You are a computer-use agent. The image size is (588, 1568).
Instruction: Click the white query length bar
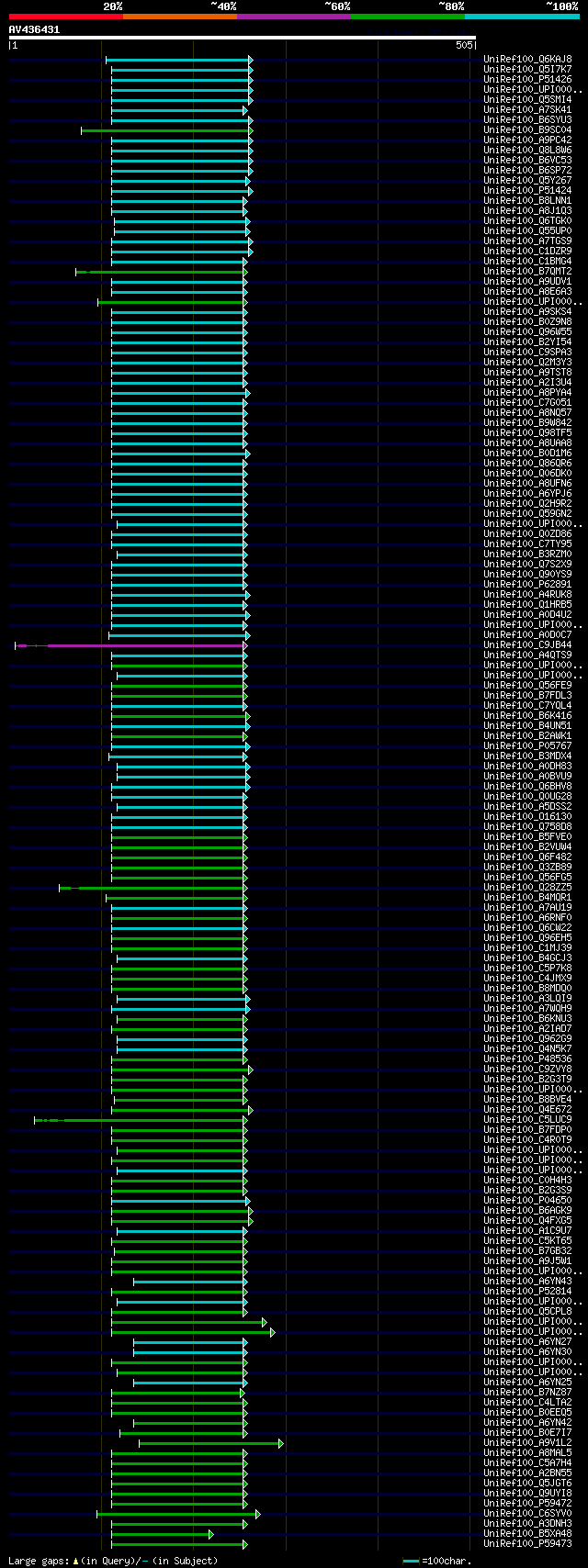[242, 38]
